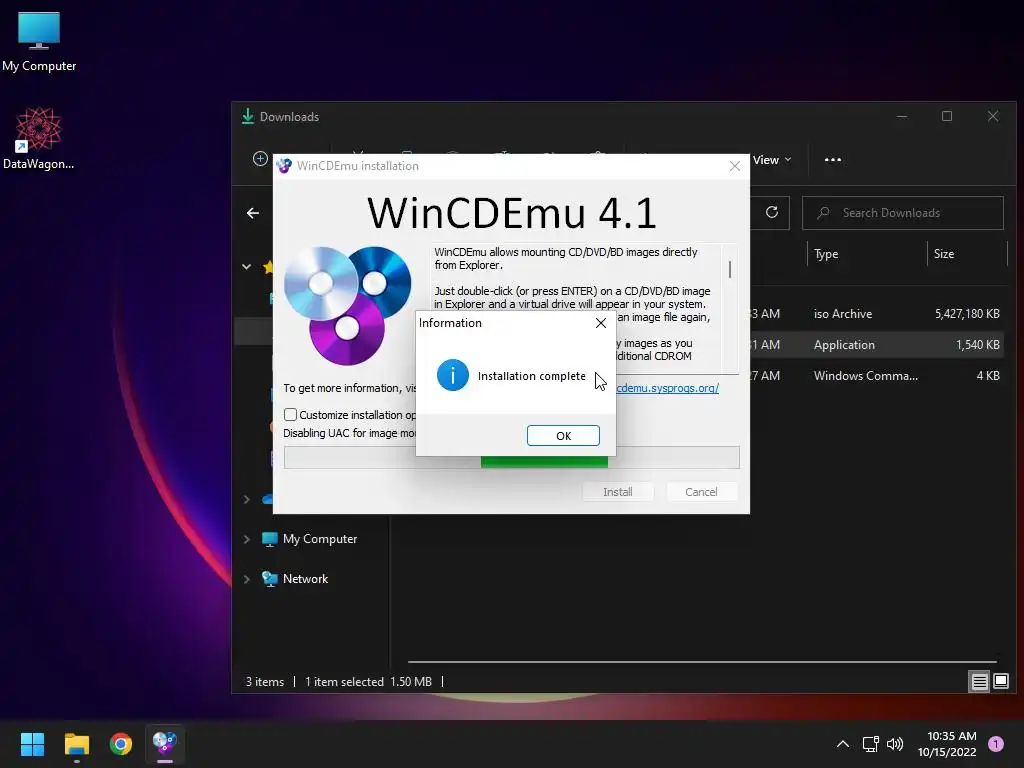Image resolution: width=1024 pixels, height=768 pixels.
Task: Refresh the Downloads folder
Action: coord(772,213)
